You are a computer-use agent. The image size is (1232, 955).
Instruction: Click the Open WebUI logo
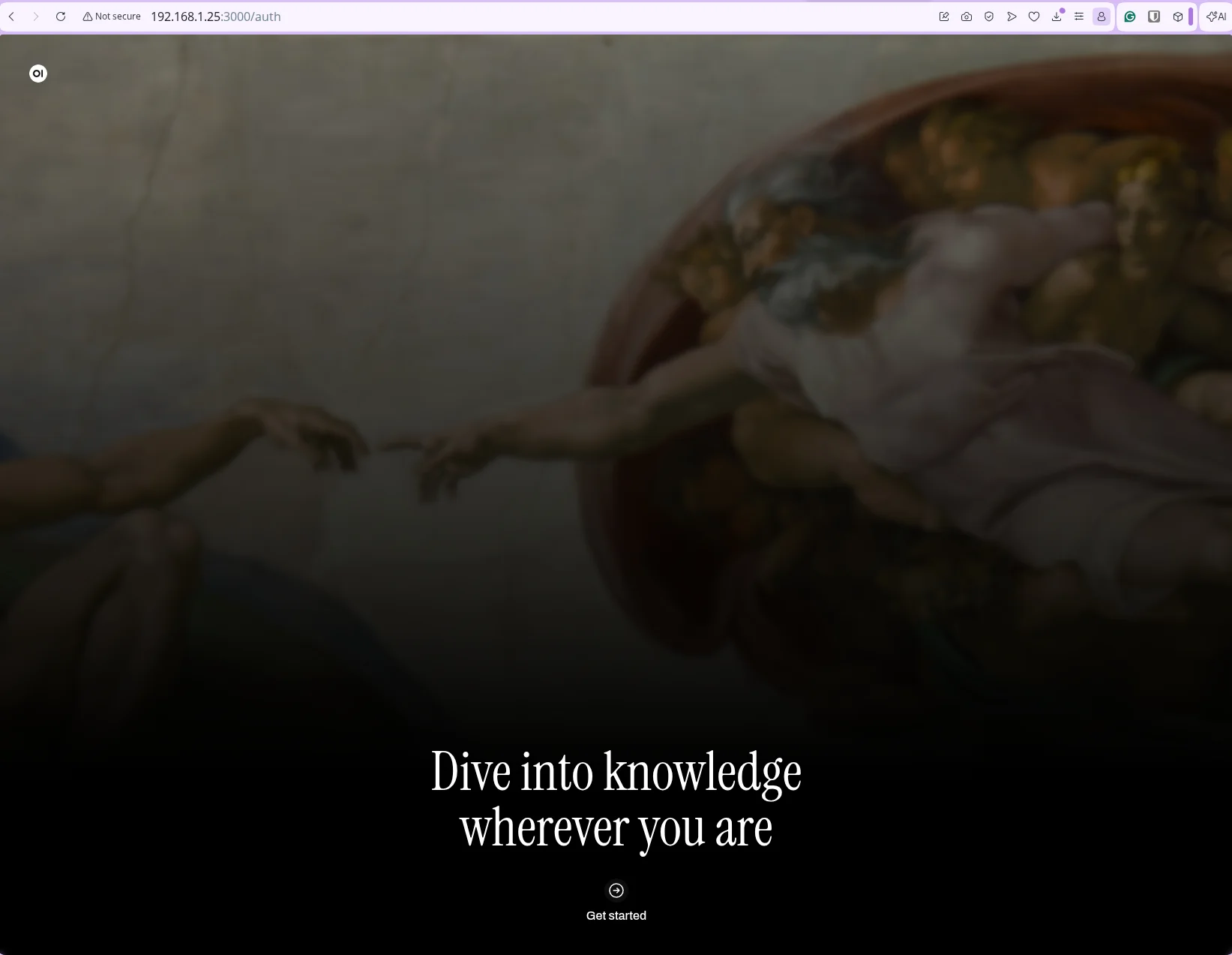point(38,74)
